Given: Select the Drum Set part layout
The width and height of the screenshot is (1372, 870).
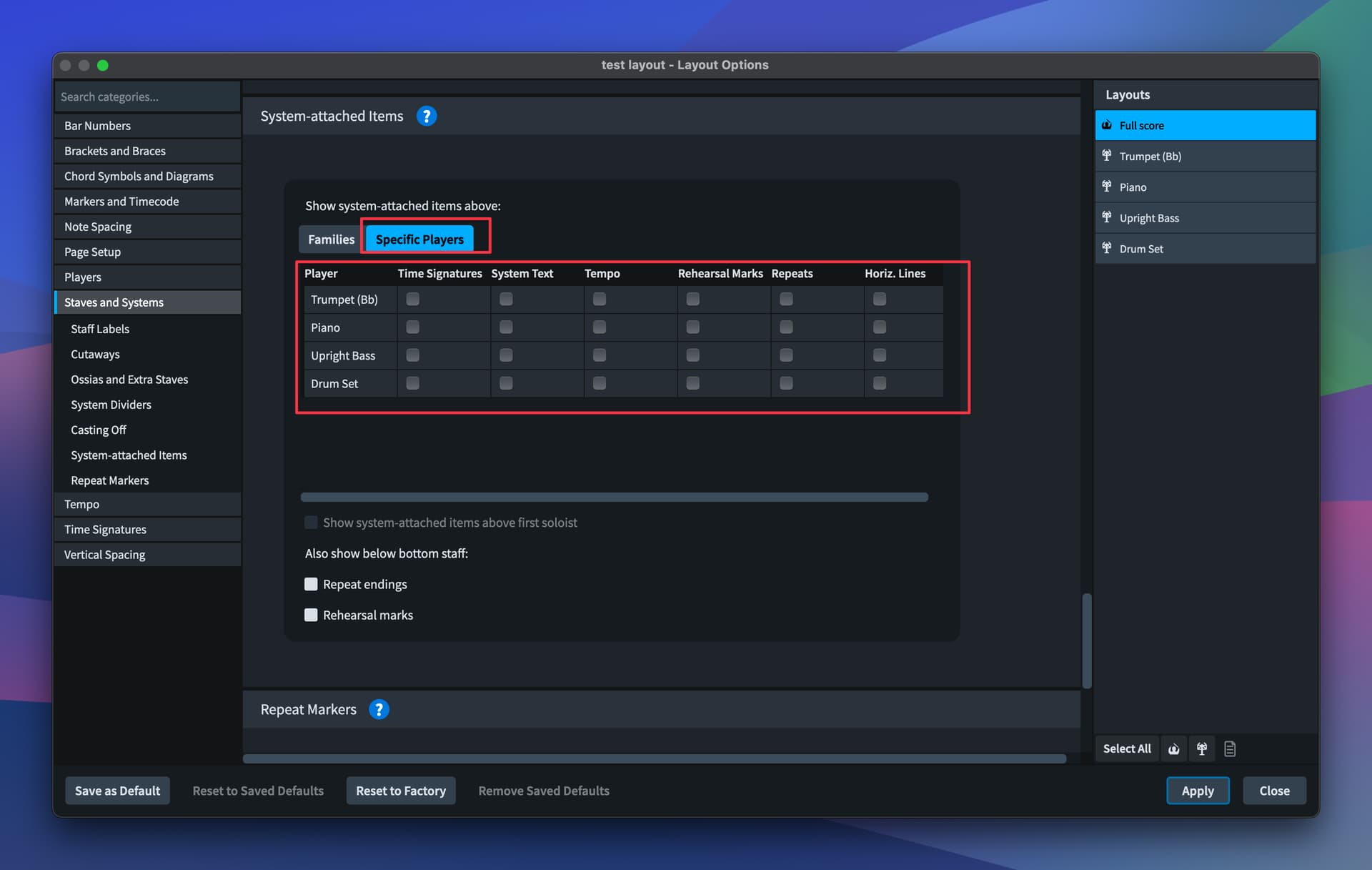Looking at the screenshot, I should pyautogui.click(x=1205, y=249).
